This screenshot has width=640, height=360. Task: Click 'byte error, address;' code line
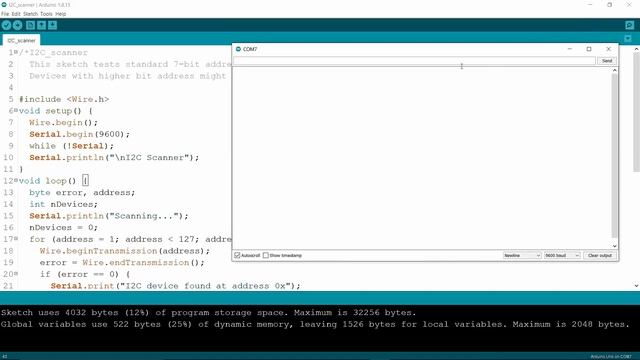pyautogui.click(x=82, y=192)
